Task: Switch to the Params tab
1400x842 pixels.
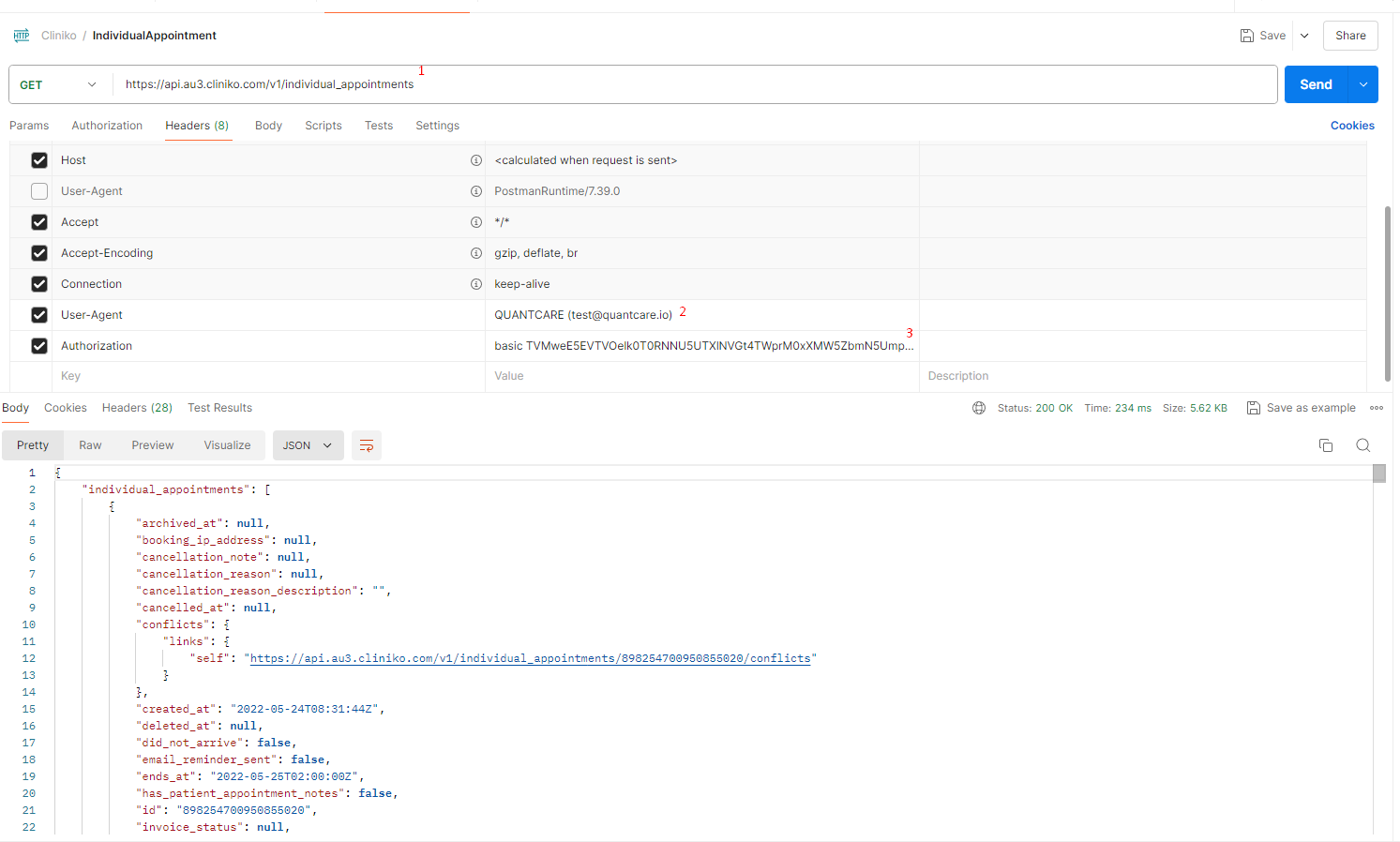Action: click(x=29, y=126)
